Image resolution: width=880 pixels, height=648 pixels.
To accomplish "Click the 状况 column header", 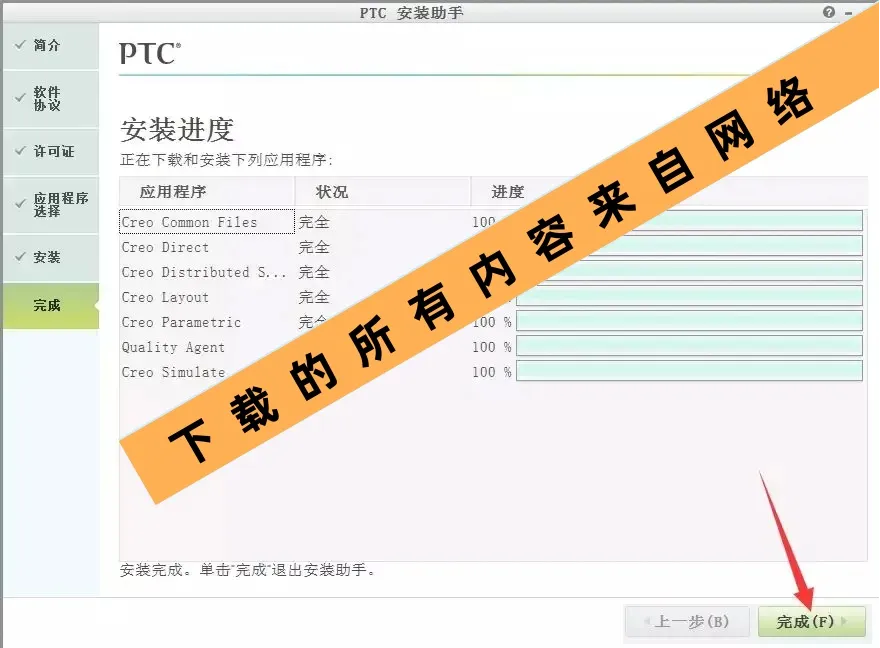I will pos(382,192).
